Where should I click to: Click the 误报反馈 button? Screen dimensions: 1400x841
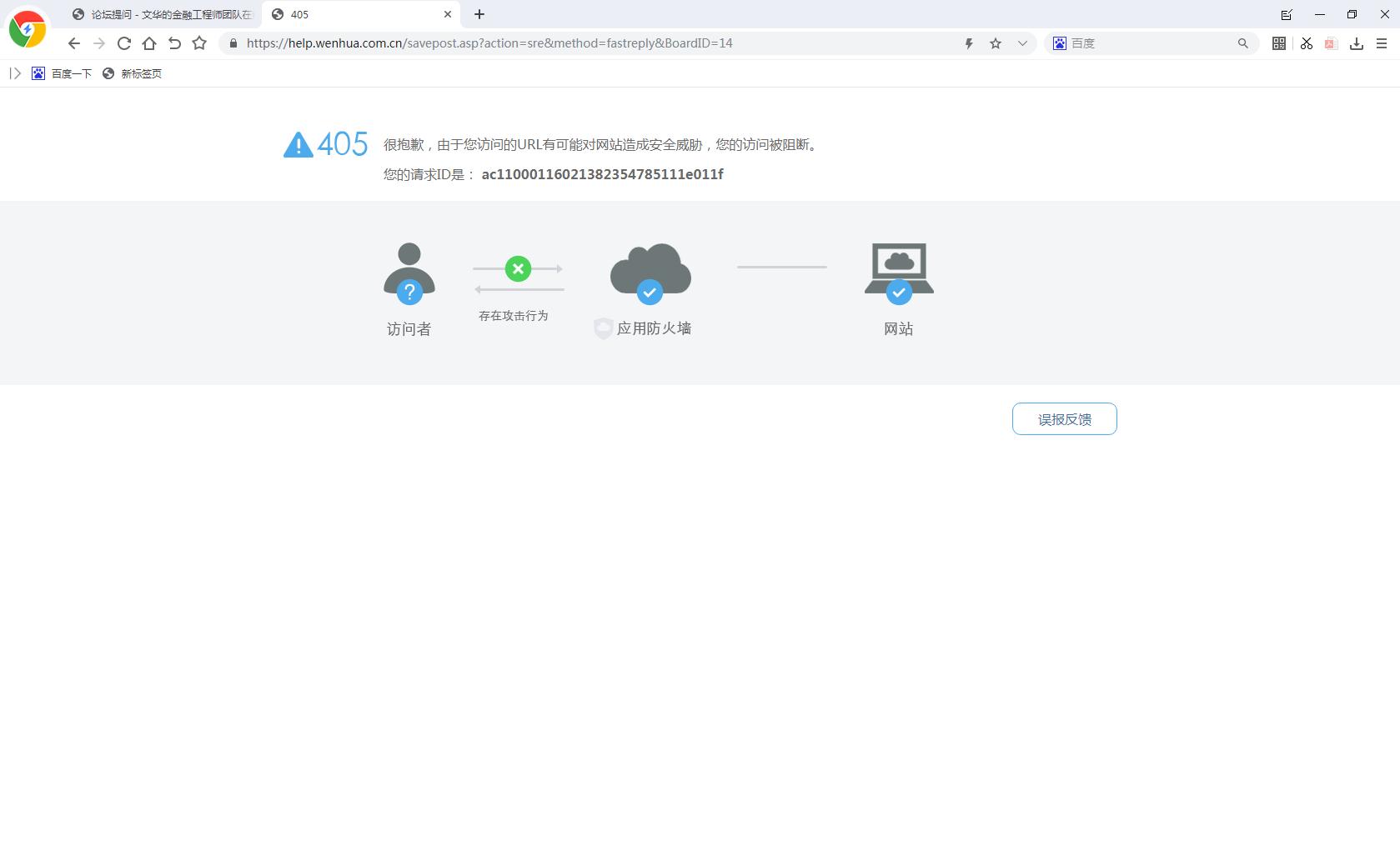[x=1064, y=419]
